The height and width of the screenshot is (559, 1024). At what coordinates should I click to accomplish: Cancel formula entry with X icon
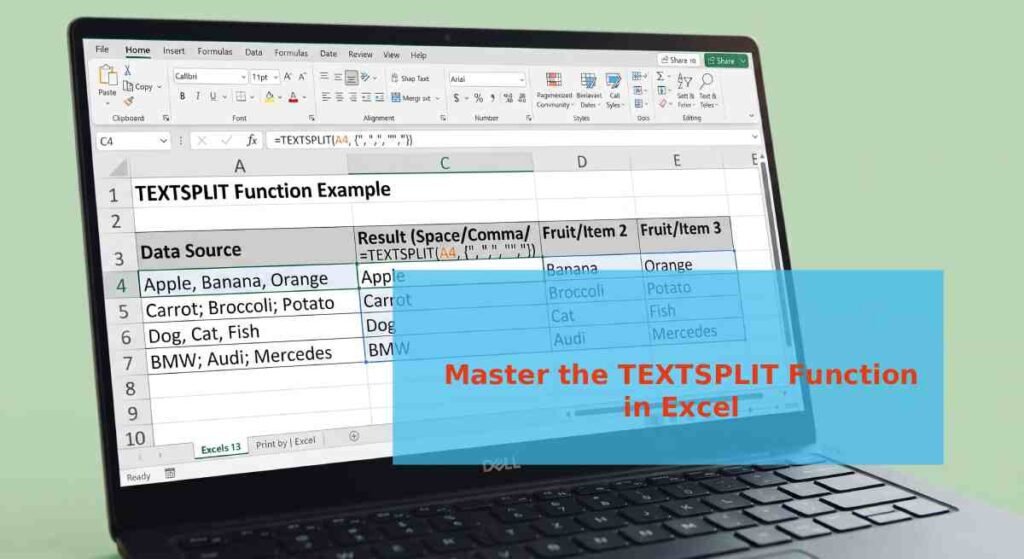pyautogui.click(x=202, y=140)
